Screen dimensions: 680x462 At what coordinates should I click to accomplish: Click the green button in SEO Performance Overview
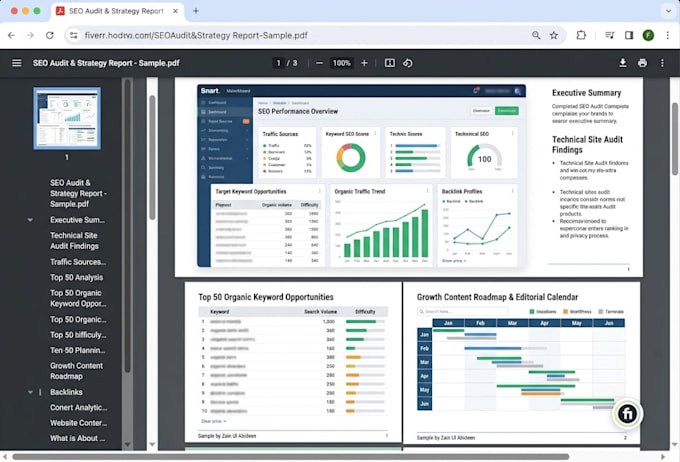[x=507, y=111]
